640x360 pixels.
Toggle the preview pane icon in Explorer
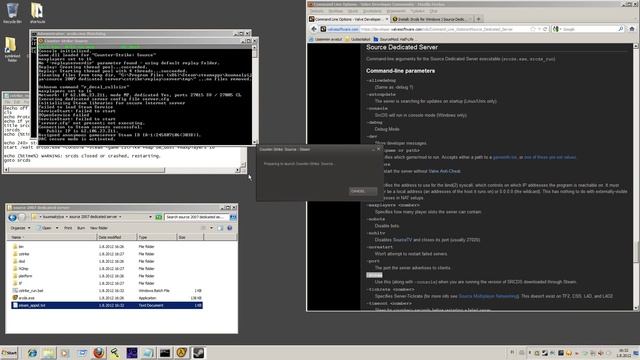220,228
